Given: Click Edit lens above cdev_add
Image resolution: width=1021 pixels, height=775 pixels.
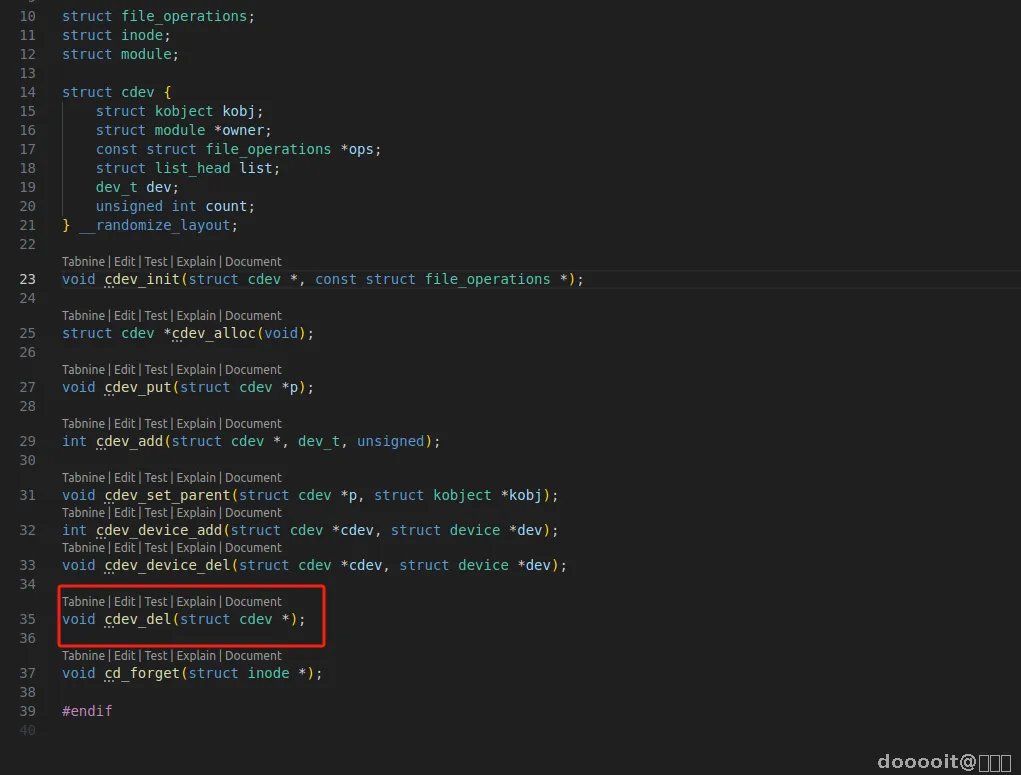Looking at the screenshot, I should coord(124,423).
